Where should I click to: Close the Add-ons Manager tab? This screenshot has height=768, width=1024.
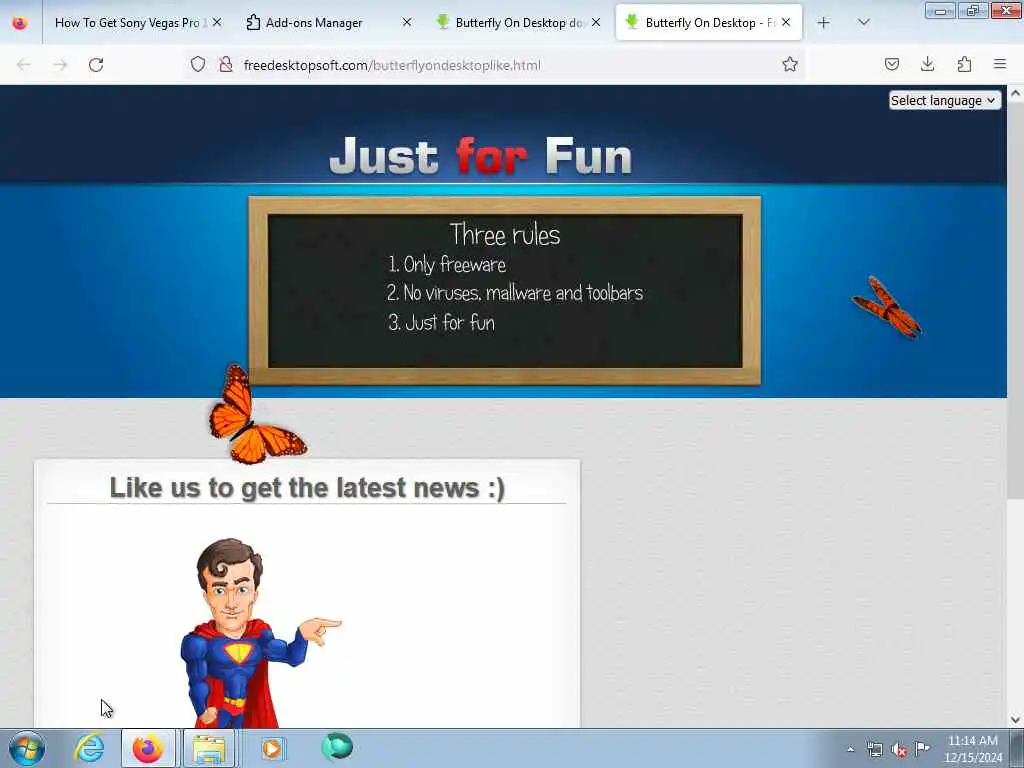pyautogui.click(x=406, y=23)
